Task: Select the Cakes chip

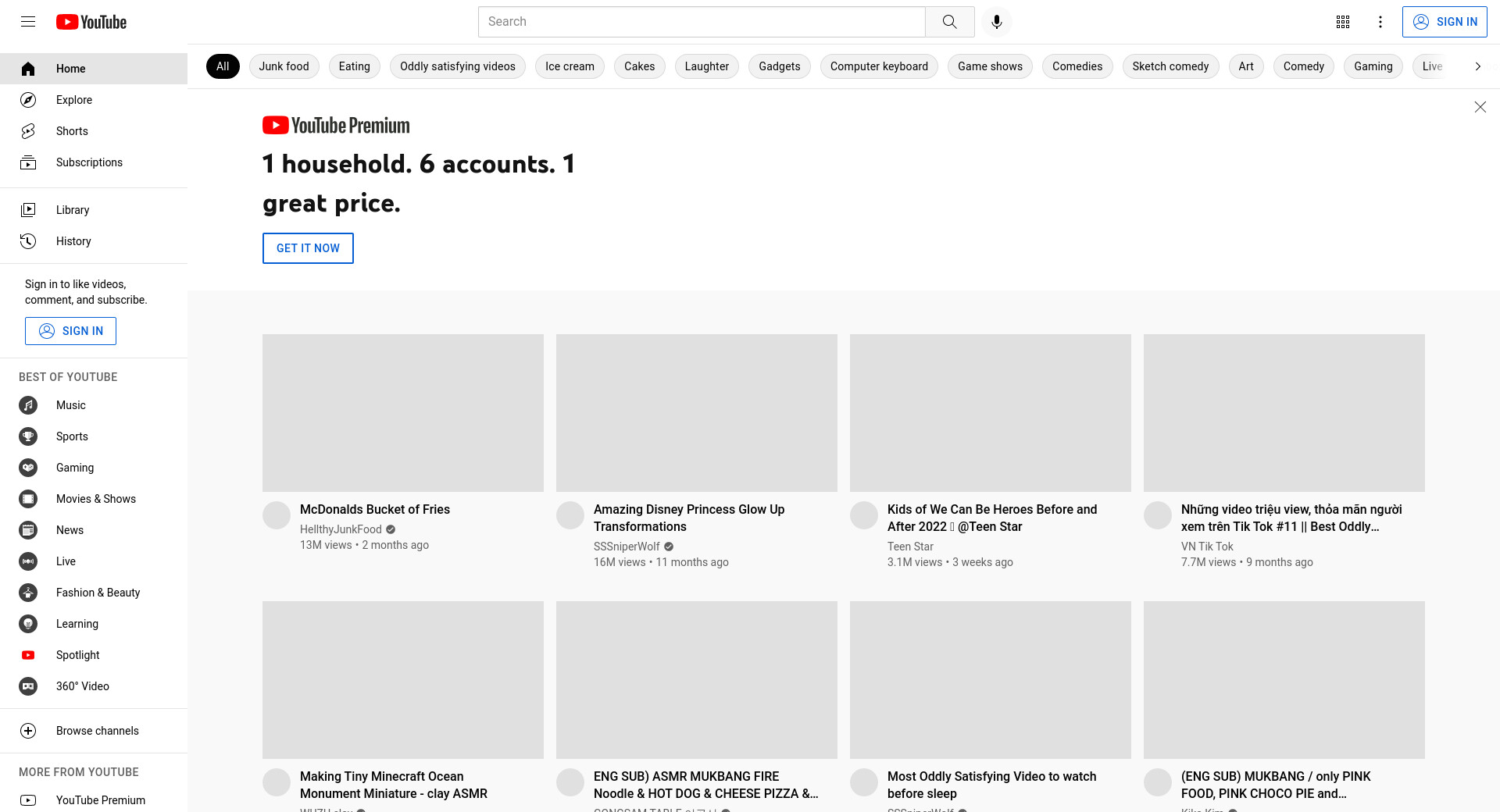Action: click(640, 66)
